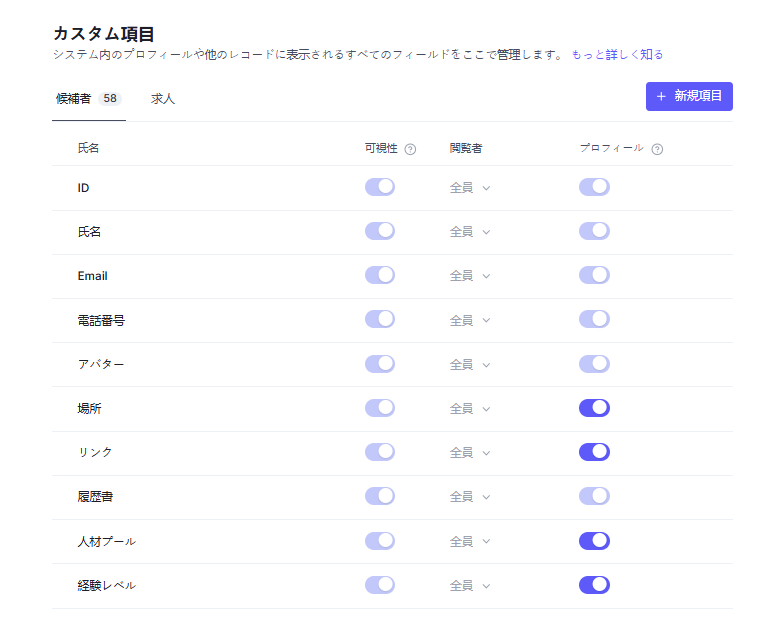Viewport: 776px width, 618px height.
Task: Turn off profile toggle for 人材プール
Action: pos(594,541)
